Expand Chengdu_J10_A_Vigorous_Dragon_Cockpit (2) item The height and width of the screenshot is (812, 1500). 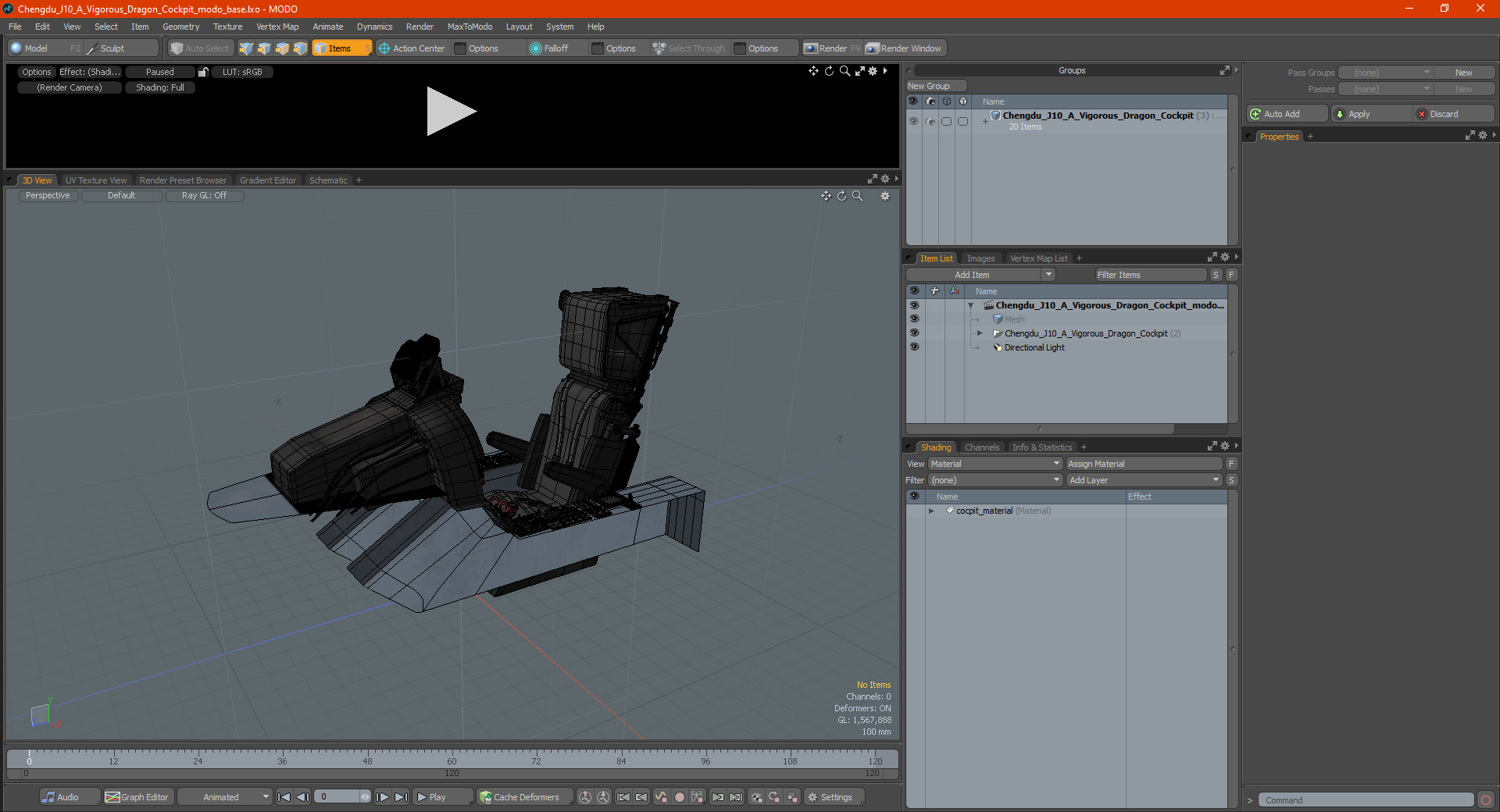(x=980, y=333)
